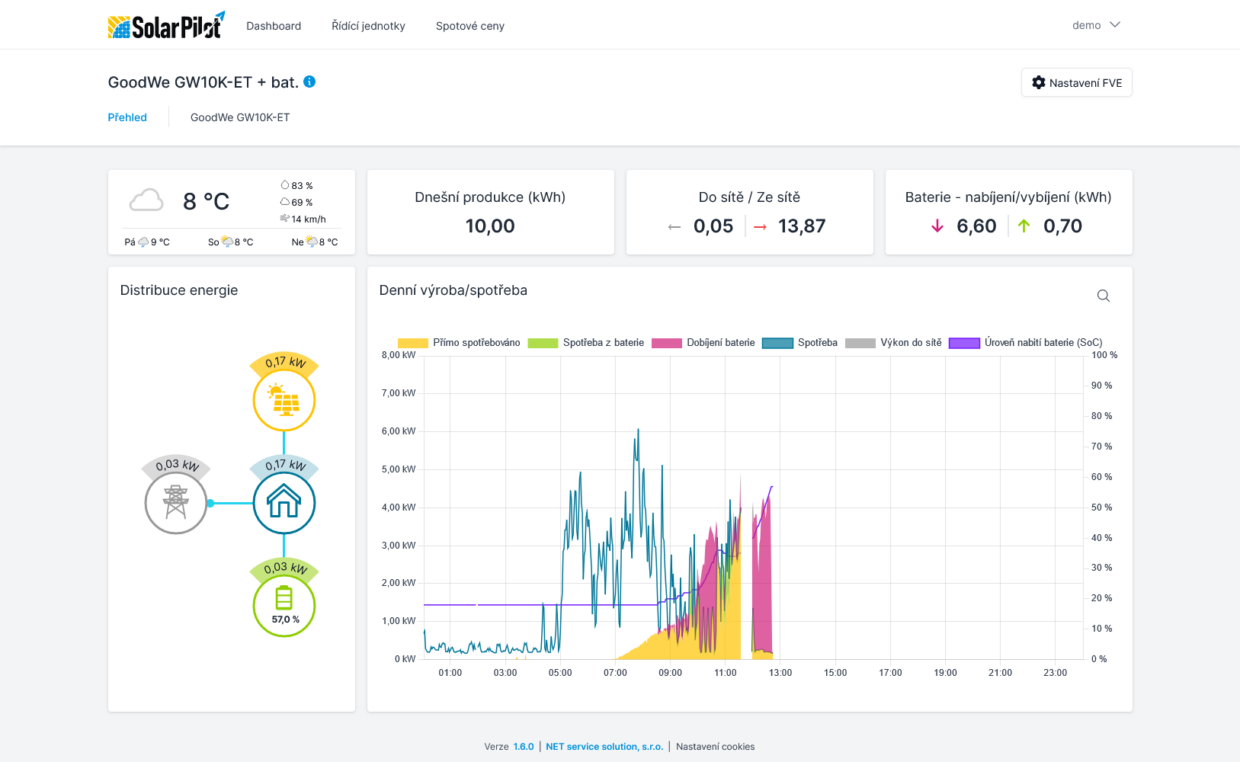Image resolution: width=1240 pixels, height=762 pixels.
Task: Open the NET service solution link
Action: [604, 747]
